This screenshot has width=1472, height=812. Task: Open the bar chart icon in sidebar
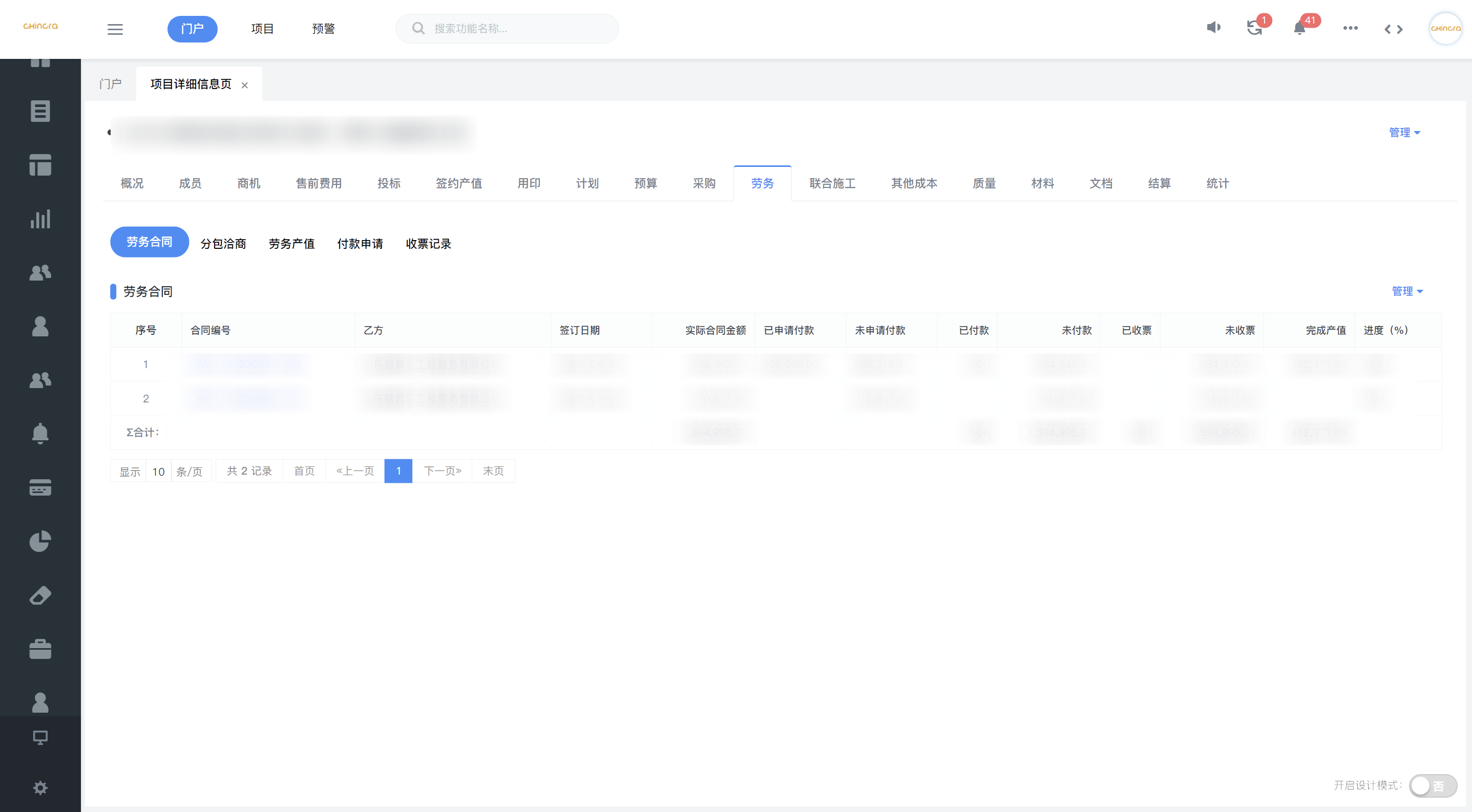coord(40,219)
